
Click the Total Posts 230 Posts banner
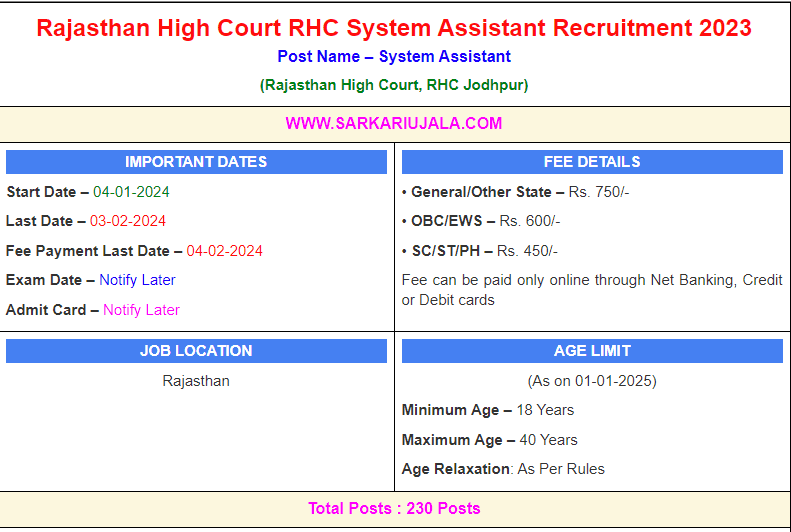tap(394, 509)
